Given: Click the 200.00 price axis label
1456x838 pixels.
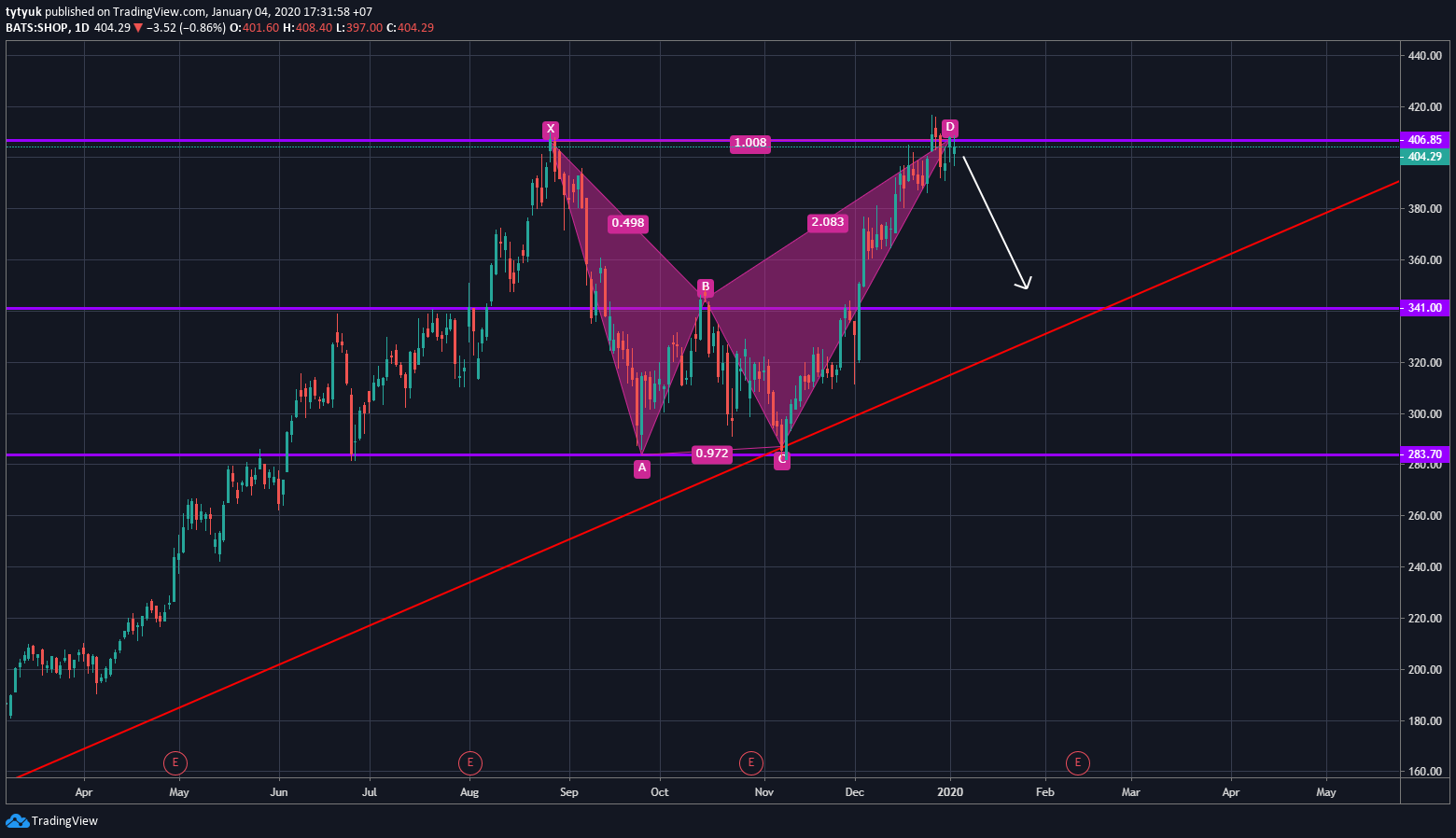Looking at the screenshot, I should (x=1425, y=670).
